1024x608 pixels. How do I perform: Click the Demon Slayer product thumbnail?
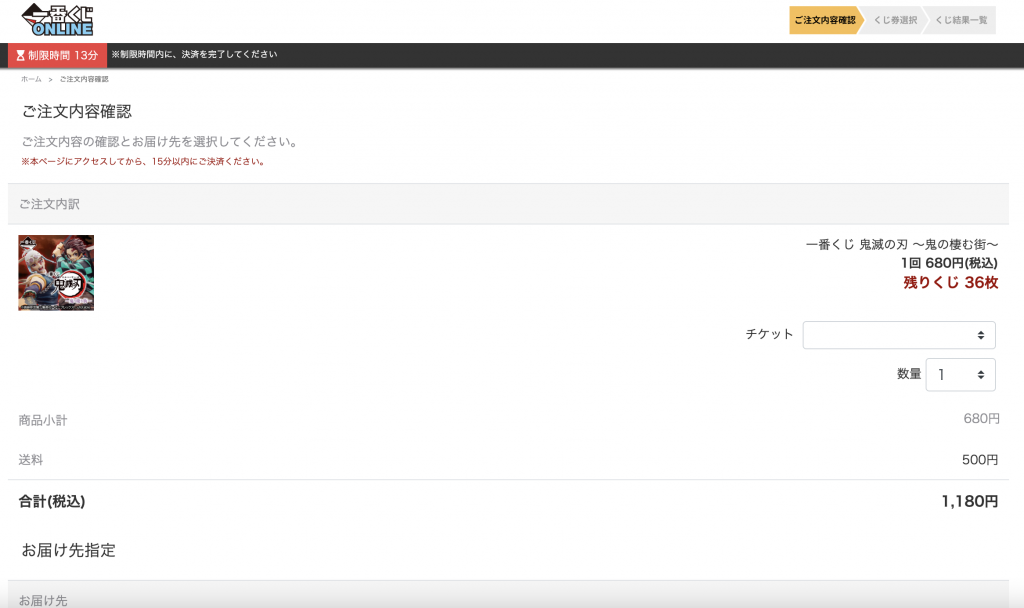[56, 273]
